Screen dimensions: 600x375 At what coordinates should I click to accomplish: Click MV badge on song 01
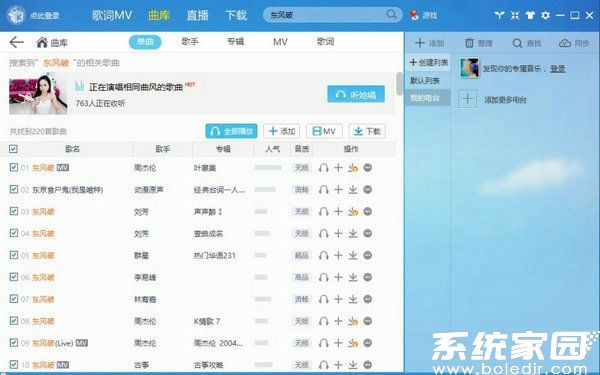pyautogui.click(x=63, y=167)
